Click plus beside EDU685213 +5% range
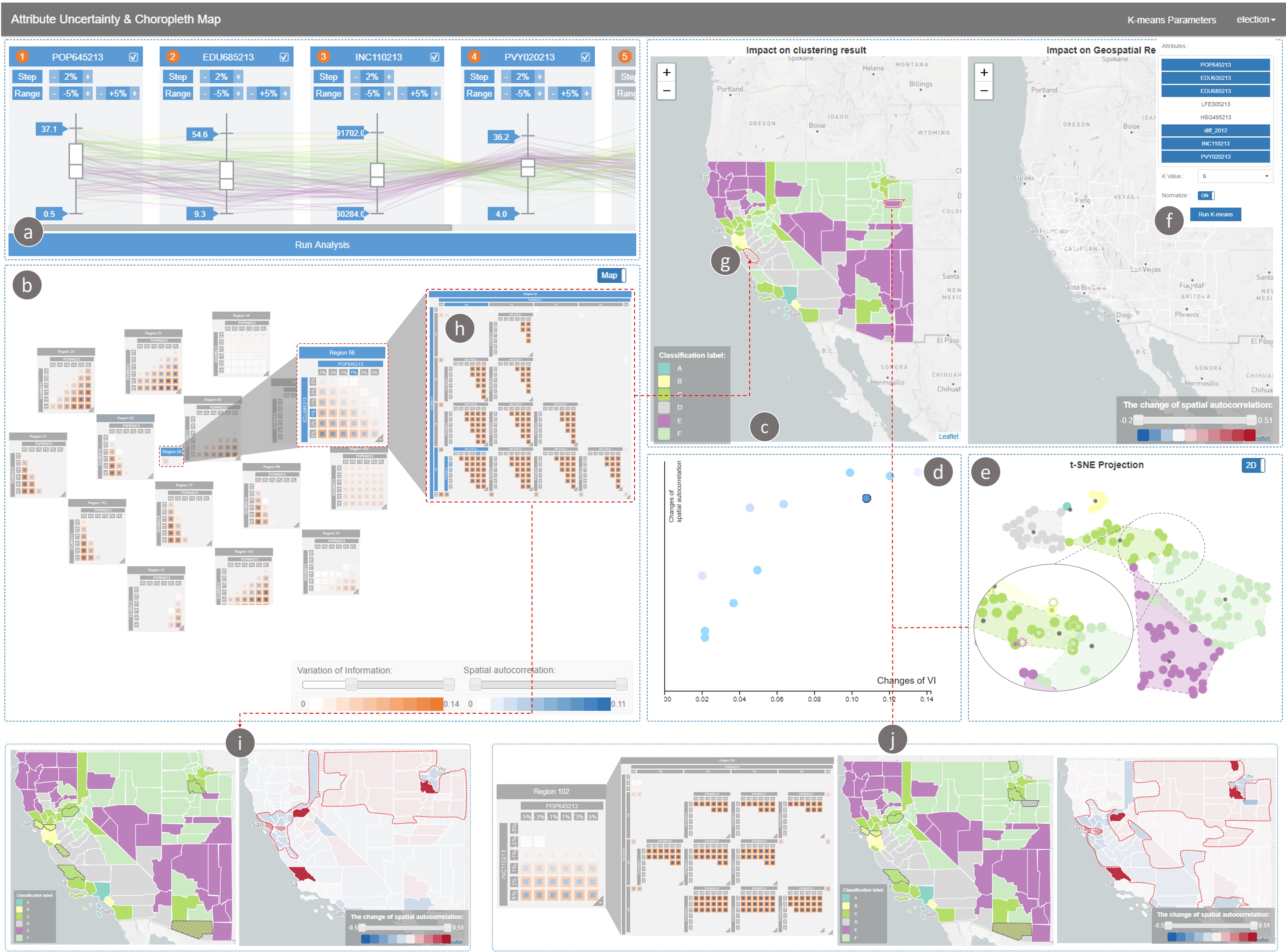Viewport: 1286px width, 952px height. (285, 93)
